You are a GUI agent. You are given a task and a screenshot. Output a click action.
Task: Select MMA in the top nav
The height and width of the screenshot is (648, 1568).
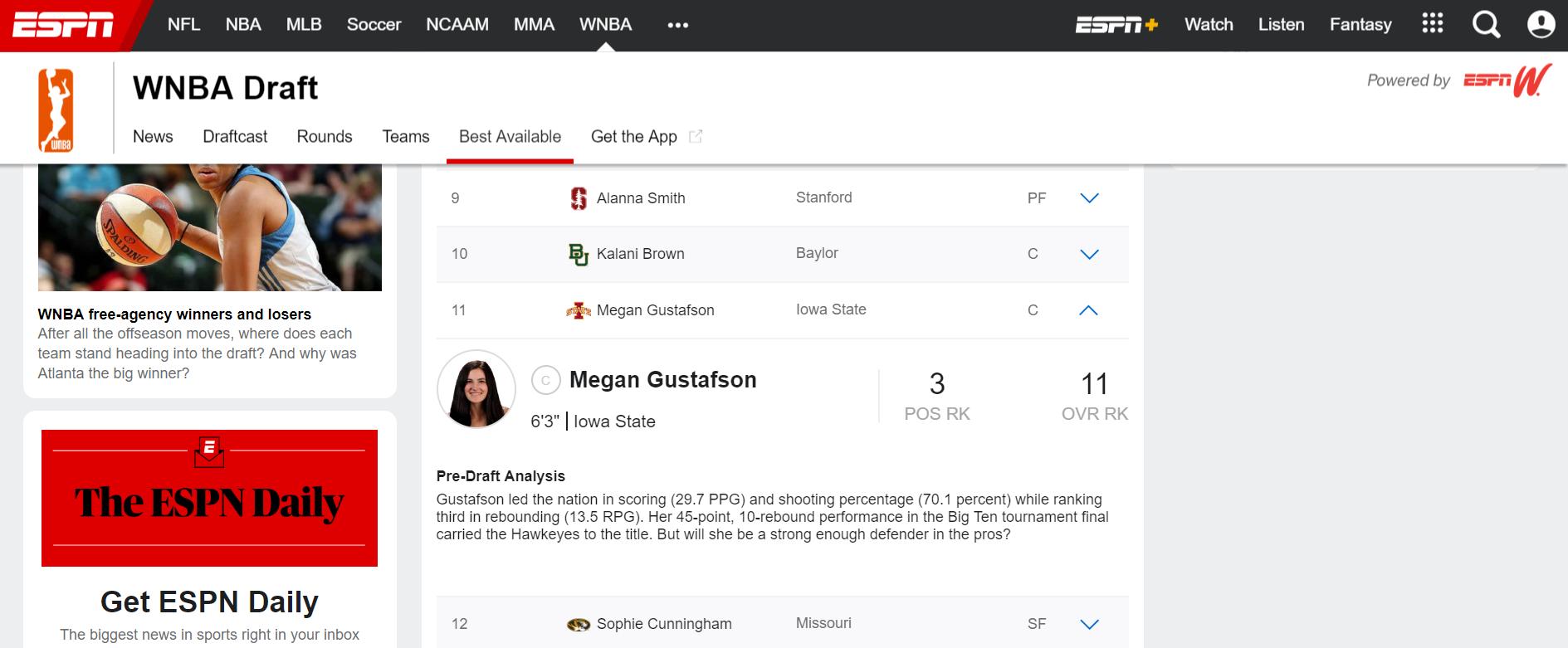tap(534, 25)
